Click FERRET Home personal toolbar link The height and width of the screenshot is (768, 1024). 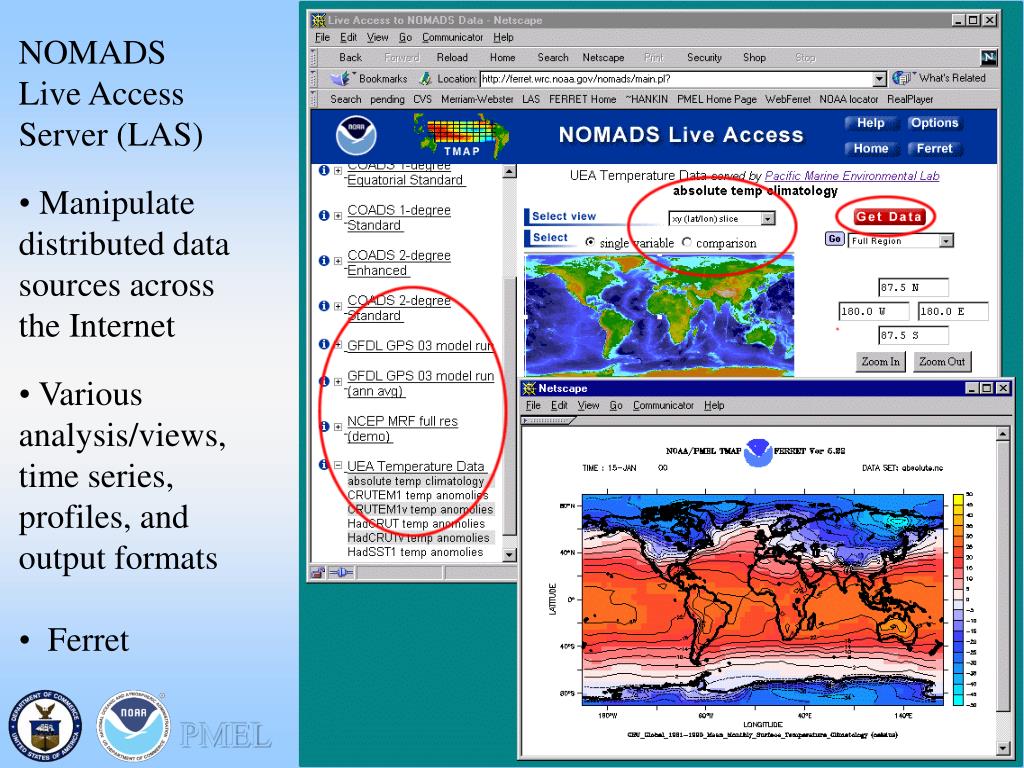pos(583,99)
